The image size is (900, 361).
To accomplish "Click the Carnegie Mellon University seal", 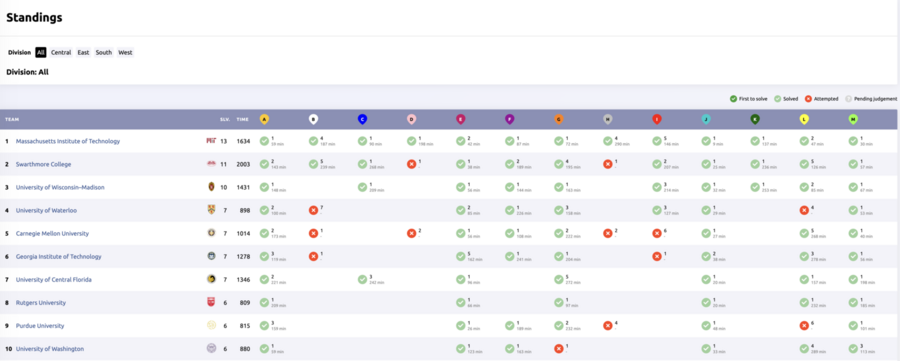I will point(211,233).
